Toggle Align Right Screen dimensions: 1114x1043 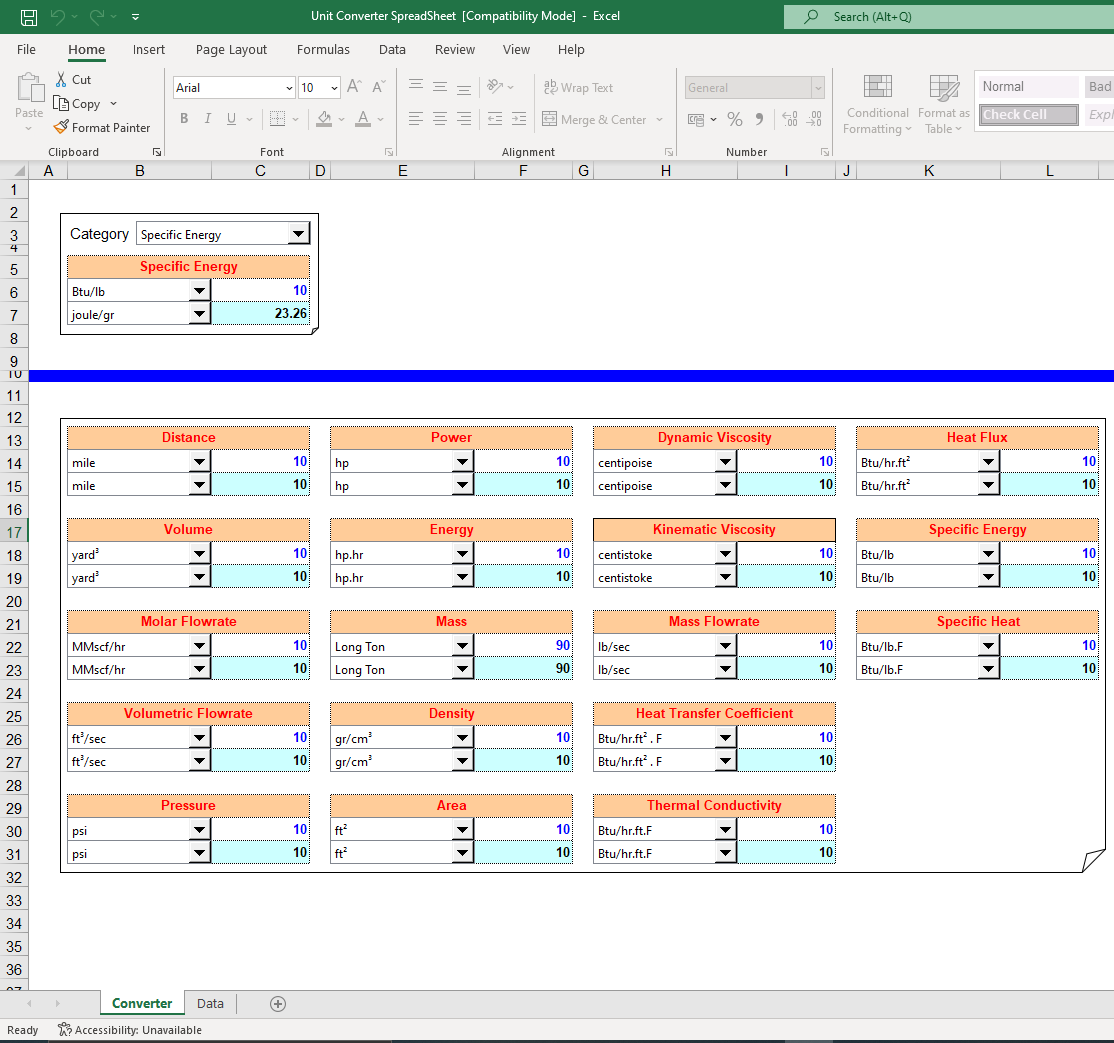click(464, 119)
